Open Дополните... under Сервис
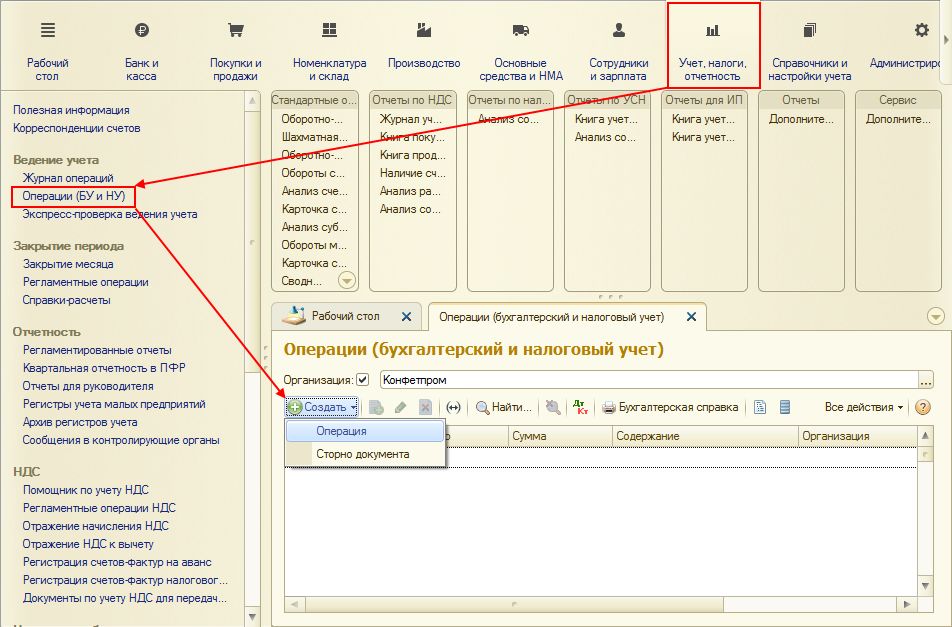Image resolution: width=952 pixels, height=627 pixels. [x=898, y=119]
